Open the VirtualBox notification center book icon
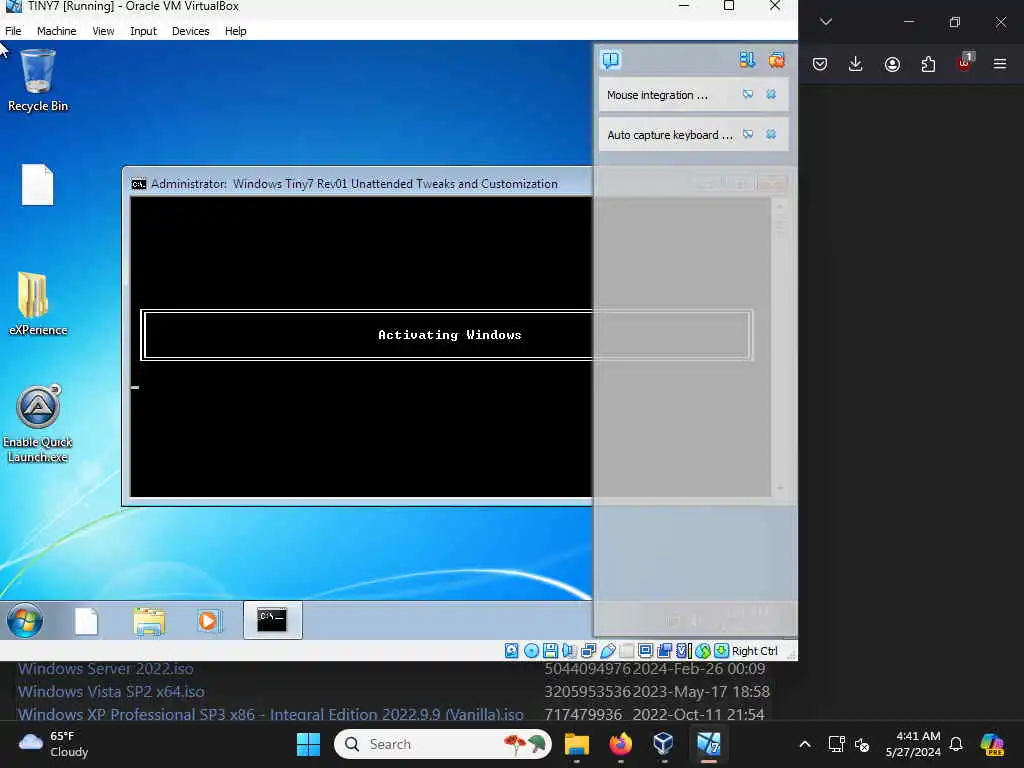 point(611,60)
